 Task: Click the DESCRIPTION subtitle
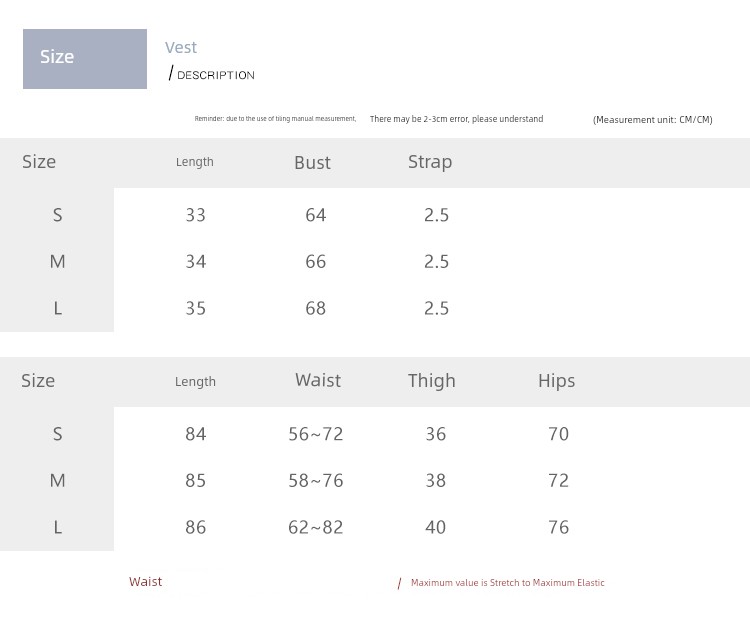tap(216, 75)
